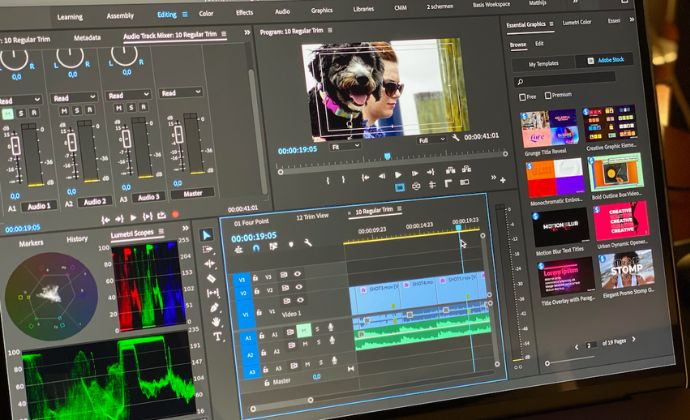The width and height of the screenshot is (690, 420).
Task: Select the Slip tool
Action: click(213, 292)
